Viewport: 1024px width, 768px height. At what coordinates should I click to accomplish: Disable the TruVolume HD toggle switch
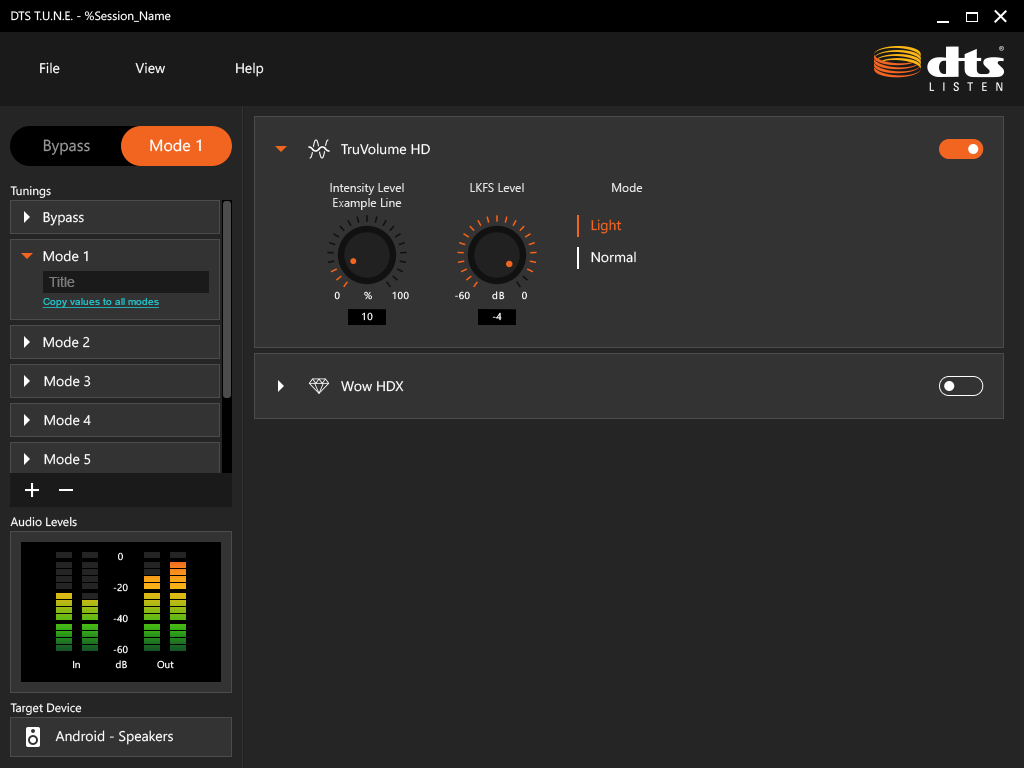pos(961,149)
